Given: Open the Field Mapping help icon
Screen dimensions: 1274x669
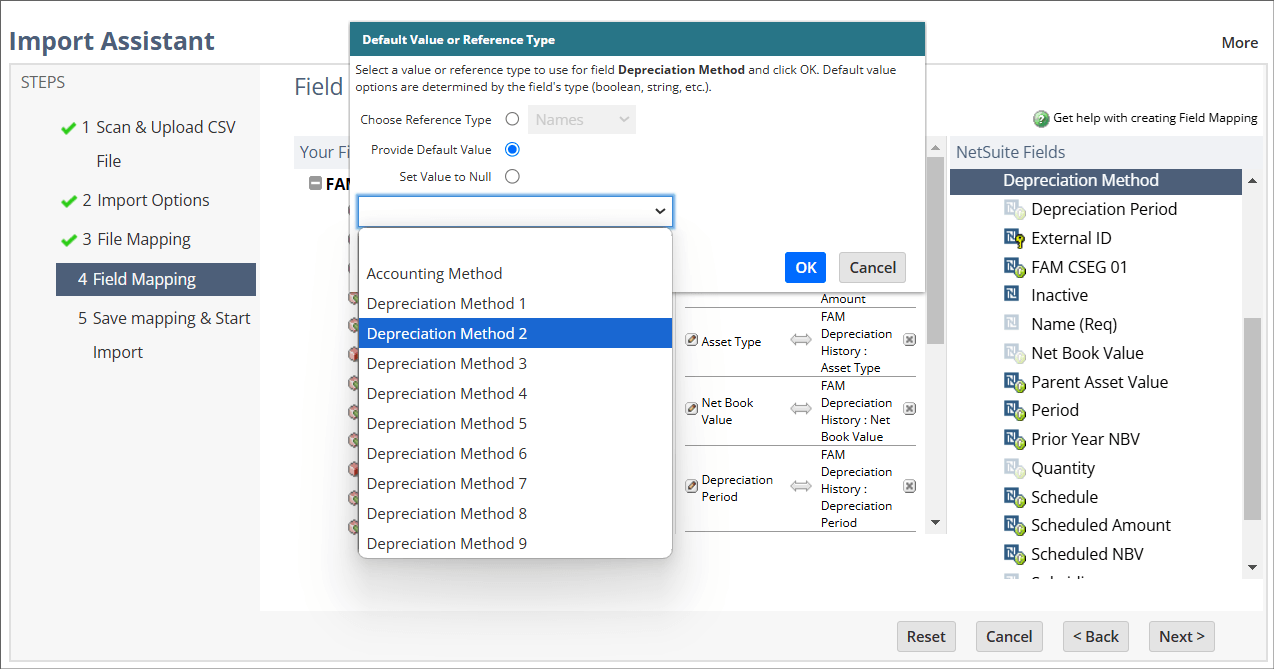Looking at the screenshot, I should click(x=1041, y=118).
